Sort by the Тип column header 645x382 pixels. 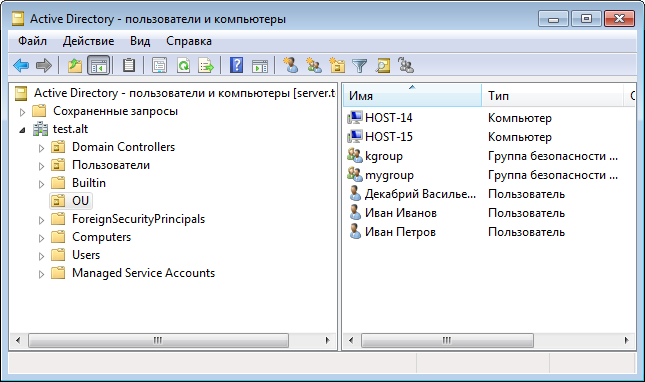pos(552,96)
